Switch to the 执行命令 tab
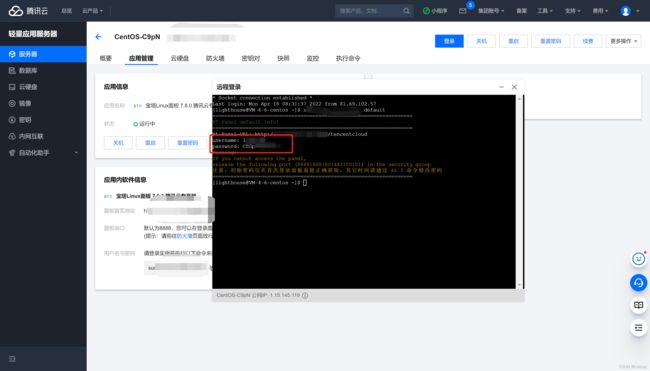This screenshot has height=371, width=650. 348,58
